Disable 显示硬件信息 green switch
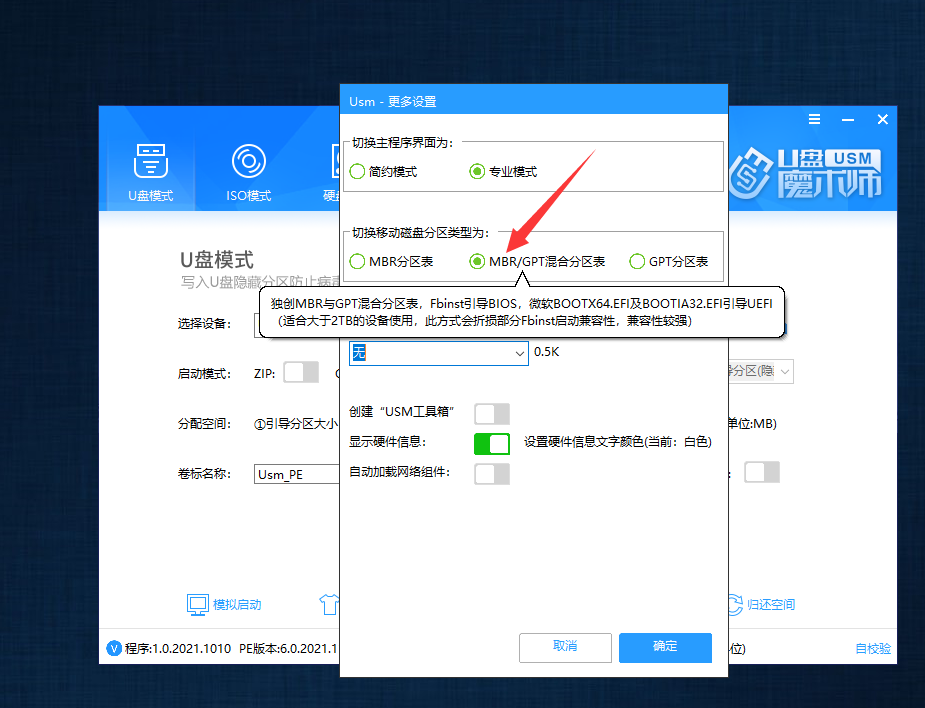The width and height of the screenshot is (925, 708). [x=492, y=444]
